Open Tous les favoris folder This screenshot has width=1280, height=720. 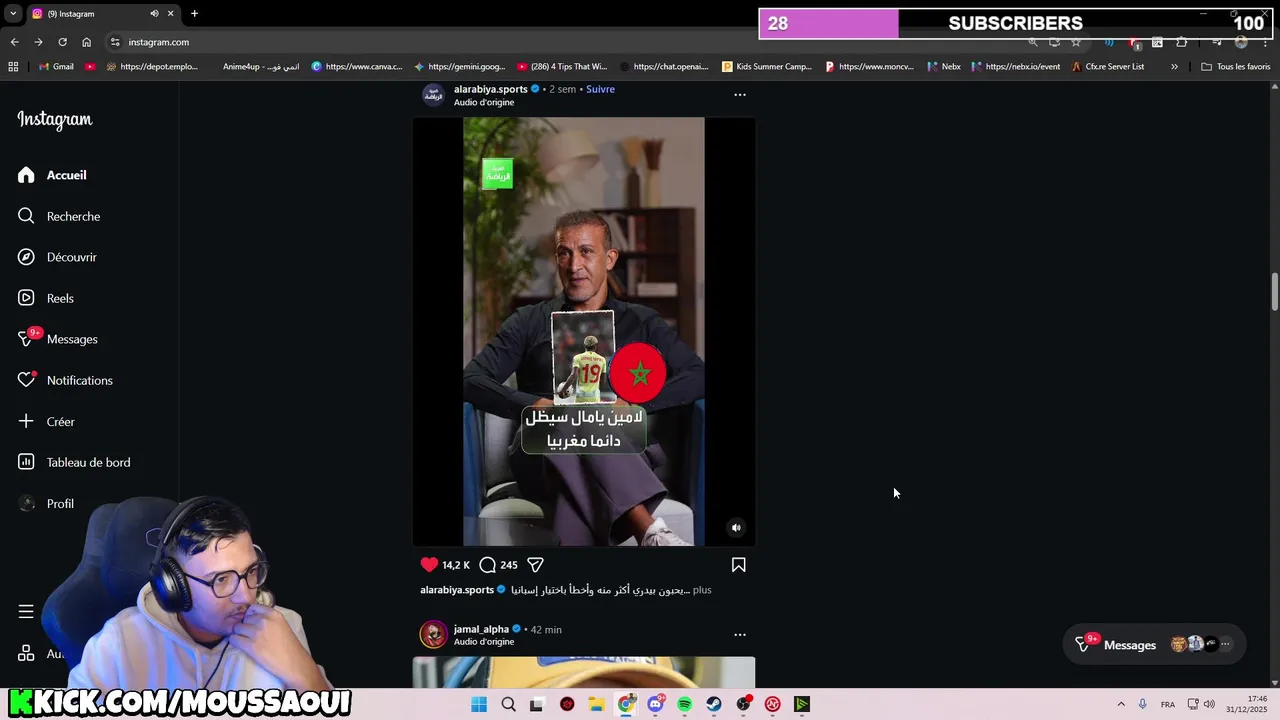tap(1236, 67)
